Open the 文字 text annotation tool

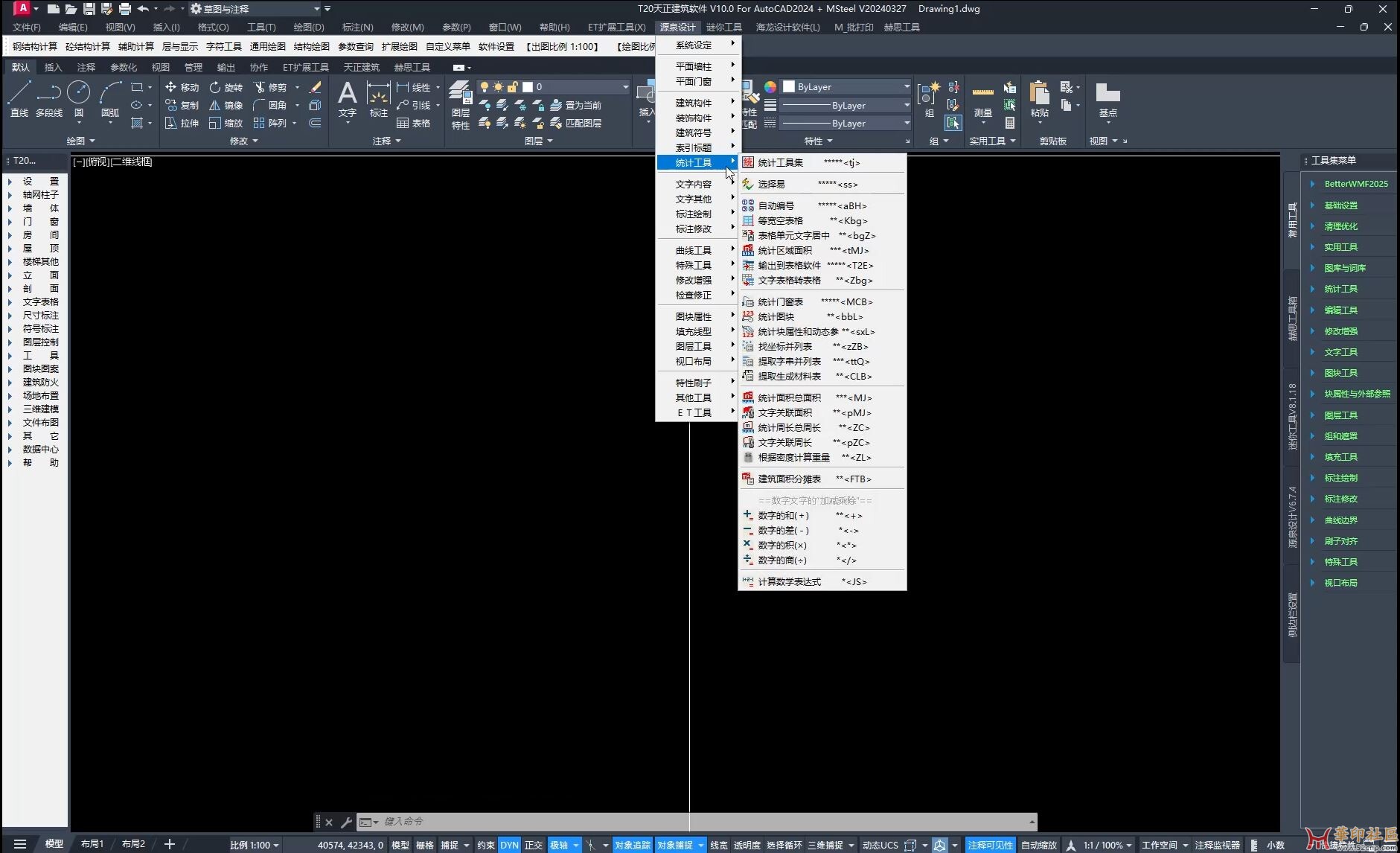(x=347, y=99)
